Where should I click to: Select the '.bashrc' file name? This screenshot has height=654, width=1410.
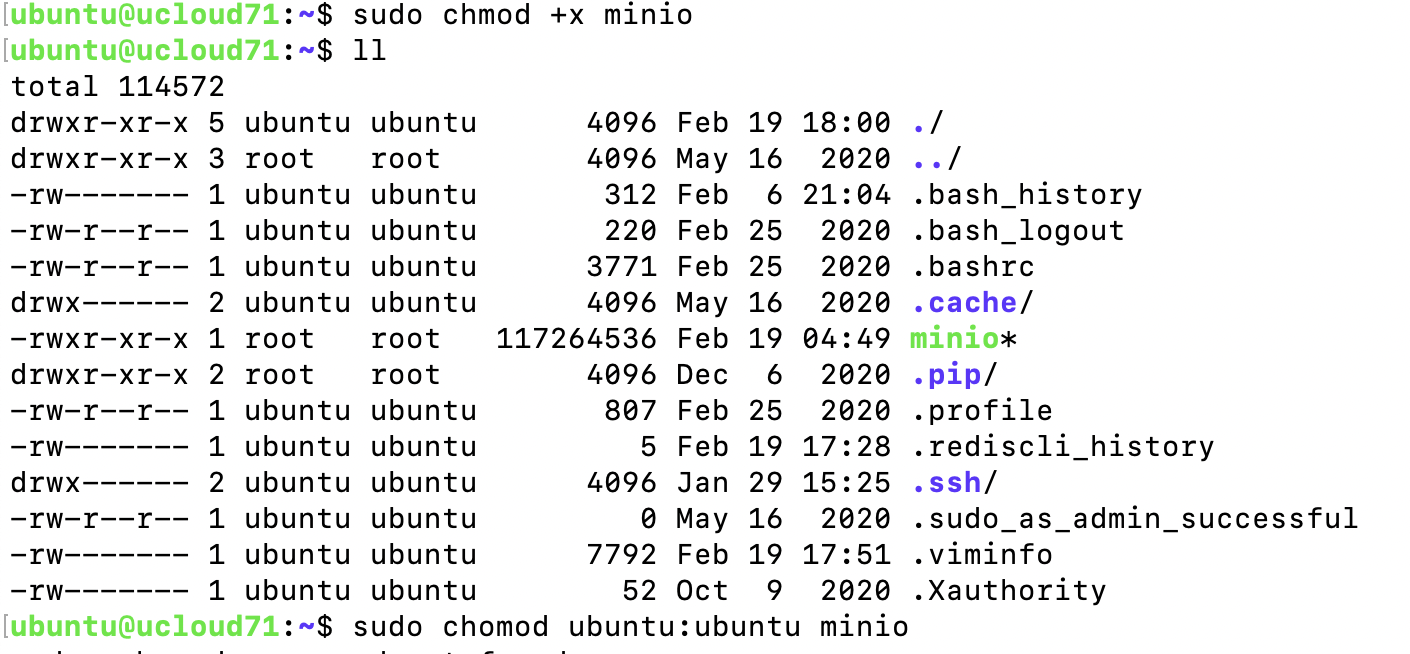point(973,267)
